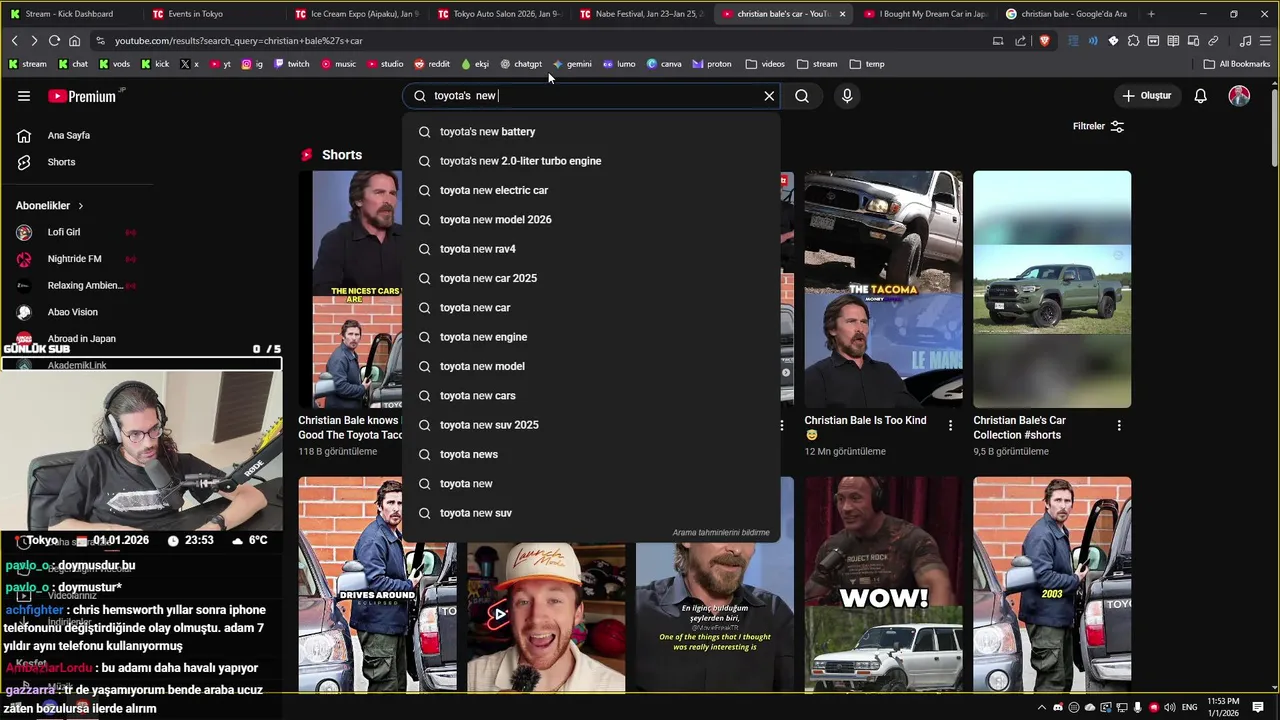Pick the "toyota new suv" suggestion
This screenshot has width=1280, height=720.
click(591, 513)
